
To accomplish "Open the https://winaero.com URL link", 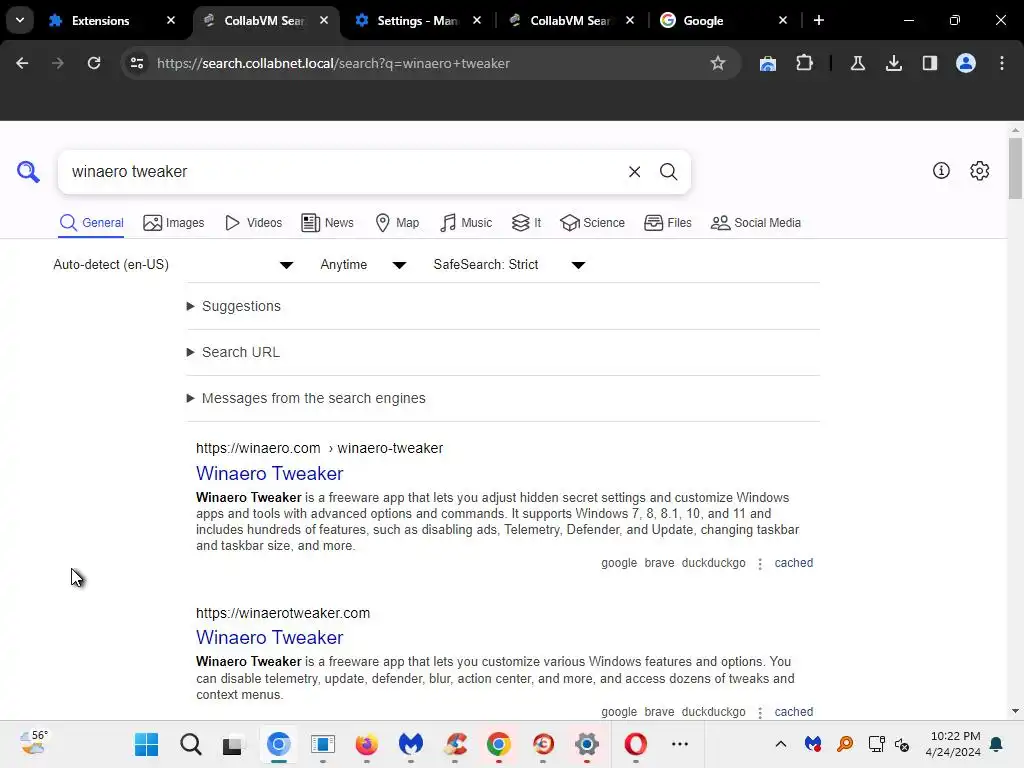I will 319,448.
